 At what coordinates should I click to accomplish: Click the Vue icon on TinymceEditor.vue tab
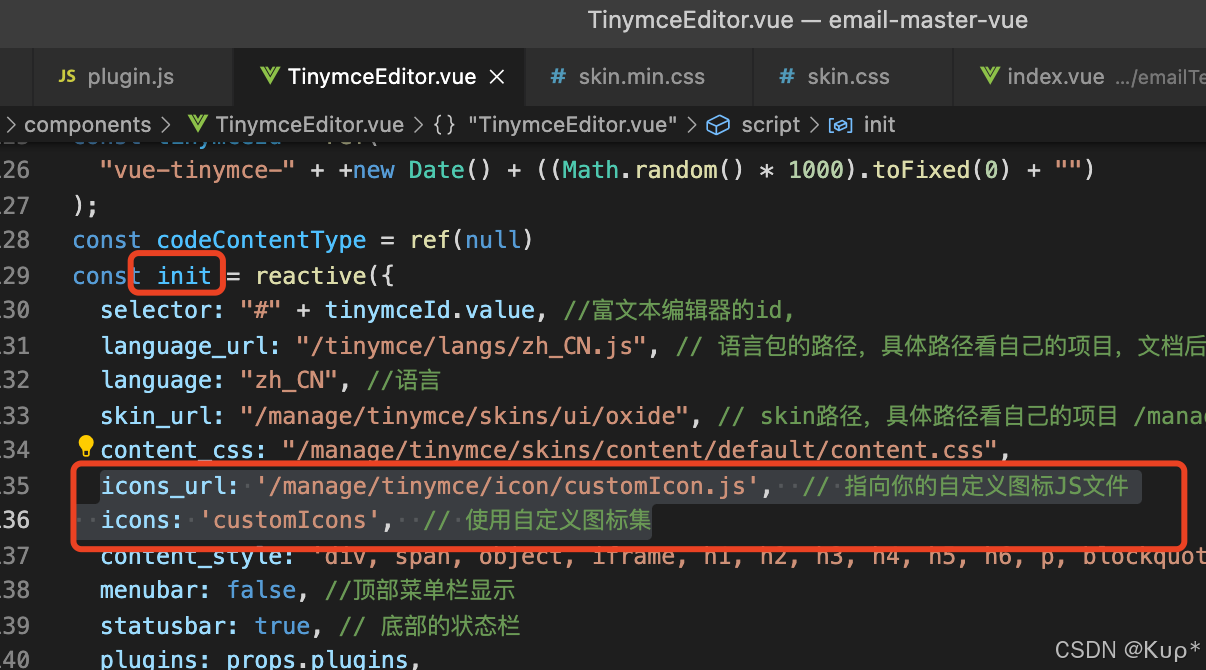[269, 76]
